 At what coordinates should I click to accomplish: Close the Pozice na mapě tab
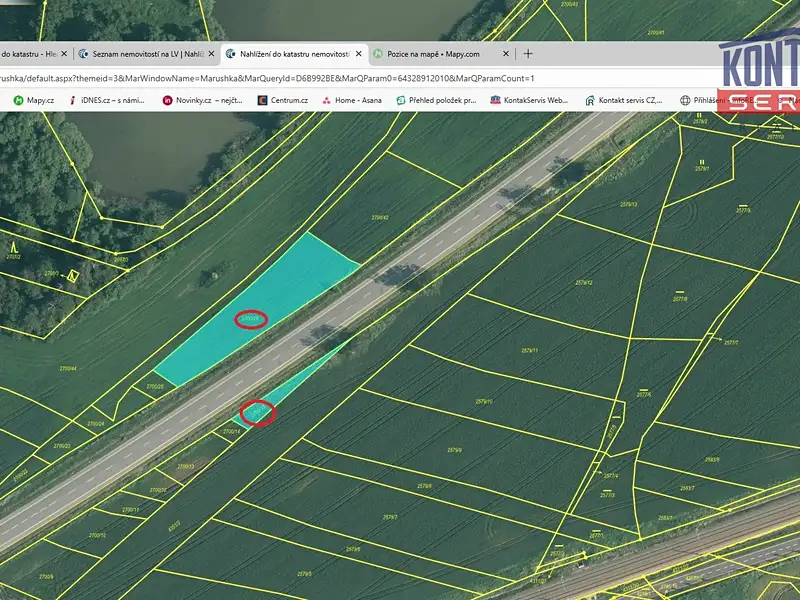(x=506, y=54)
